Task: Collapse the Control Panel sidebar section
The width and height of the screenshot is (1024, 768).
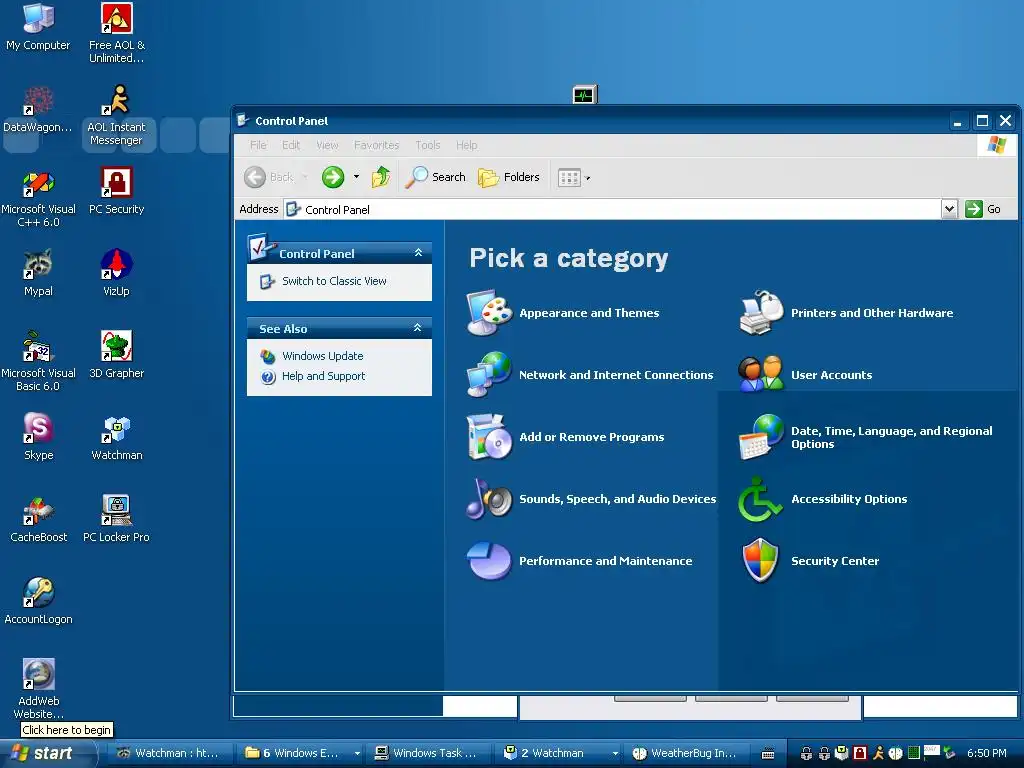Action: point(419,253)
